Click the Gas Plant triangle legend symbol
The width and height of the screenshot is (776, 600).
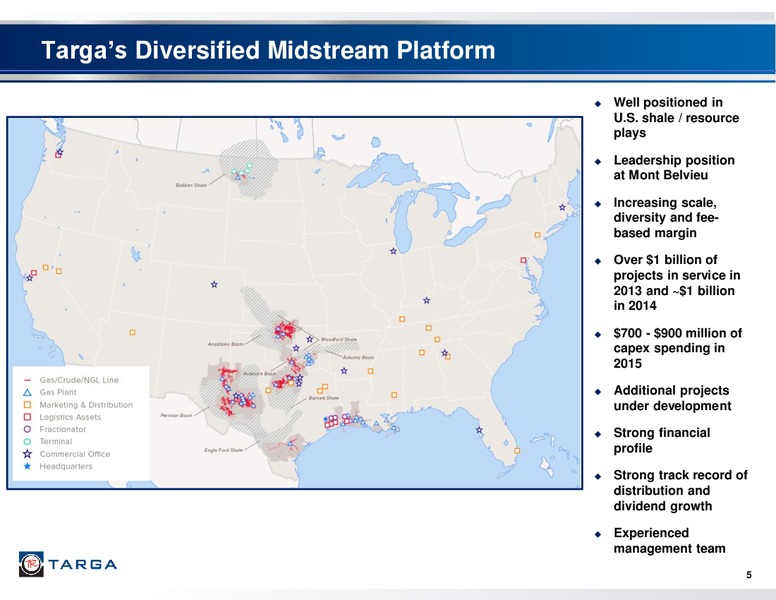(27, 392)
